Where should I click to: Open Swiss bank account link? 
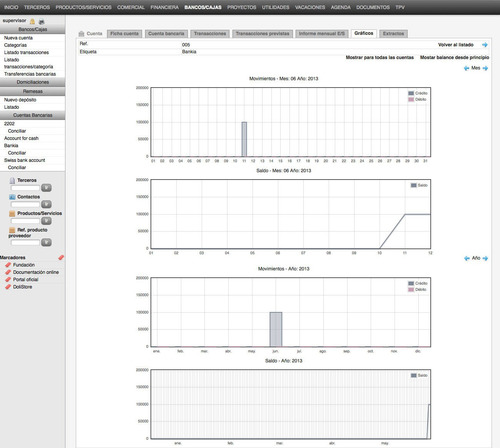[24, 160]
